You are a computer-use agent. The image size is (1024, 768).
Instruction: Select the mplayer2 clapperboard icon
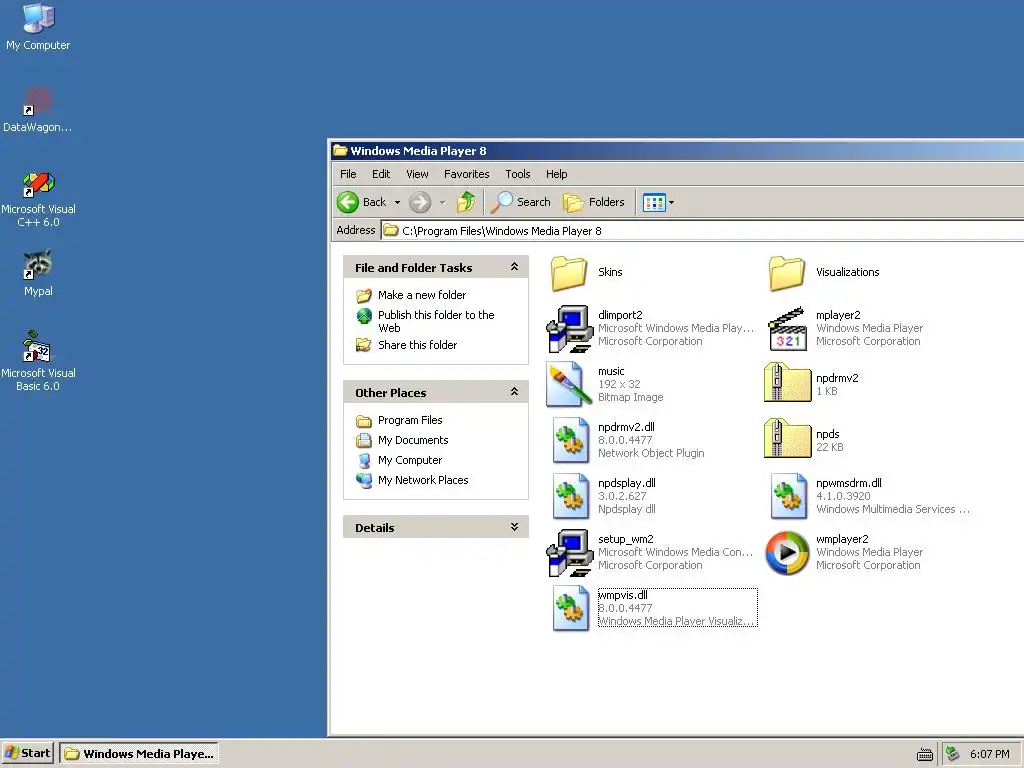tap(787, 328)
